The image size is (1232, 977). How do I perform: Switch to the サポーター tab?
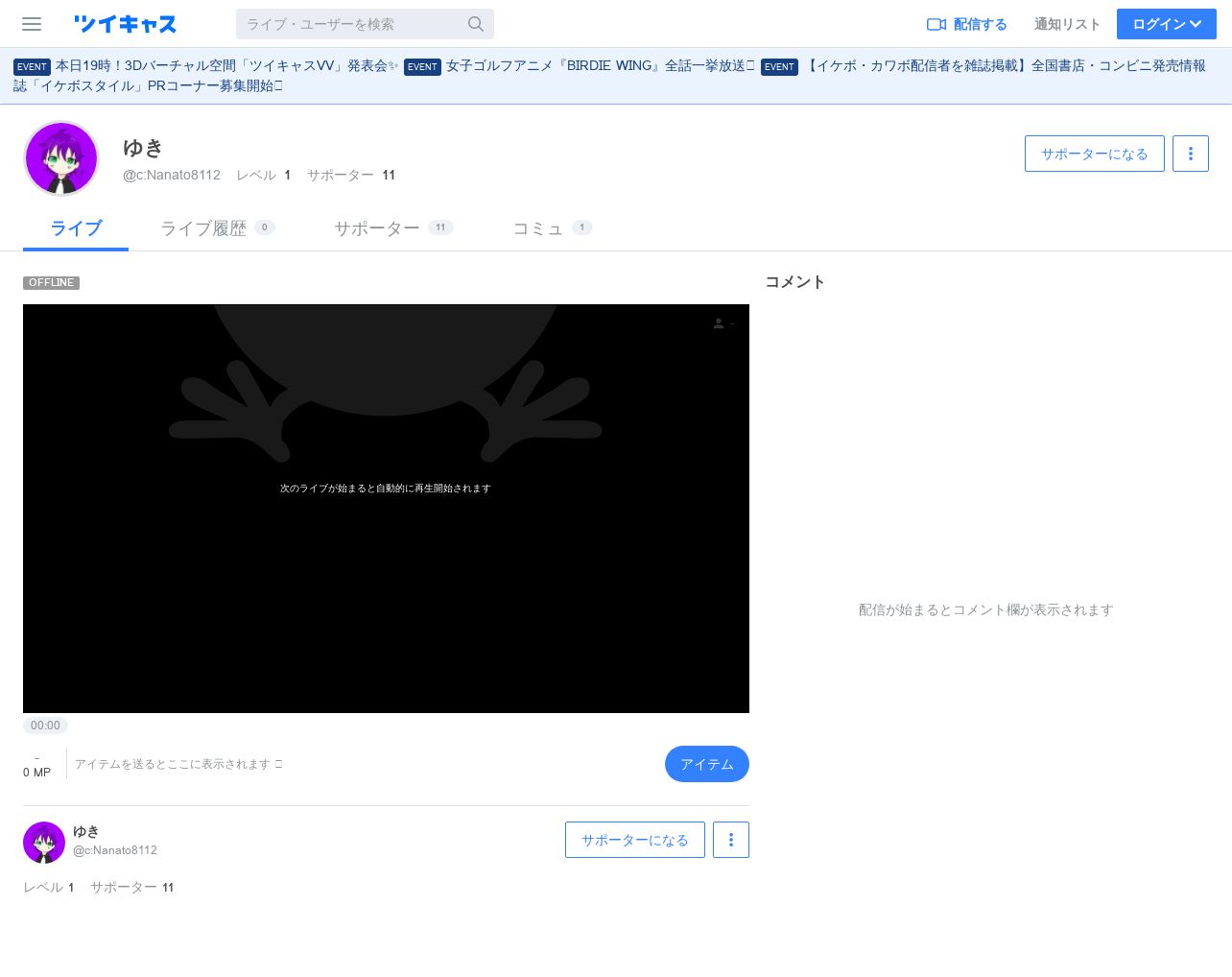click(x=393, y=228)
